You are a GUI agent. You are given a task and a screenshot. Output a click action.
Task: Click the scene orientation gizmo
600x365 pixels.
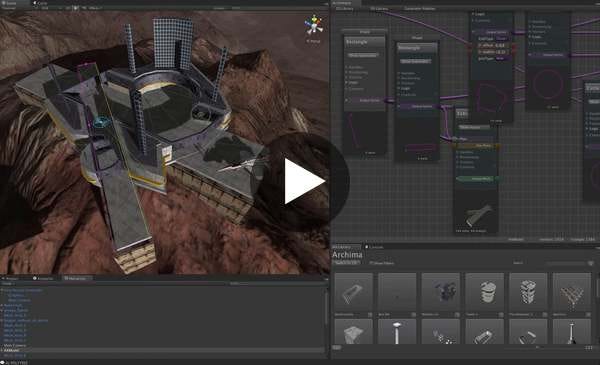pyautogui.click(x=313, y=26)
